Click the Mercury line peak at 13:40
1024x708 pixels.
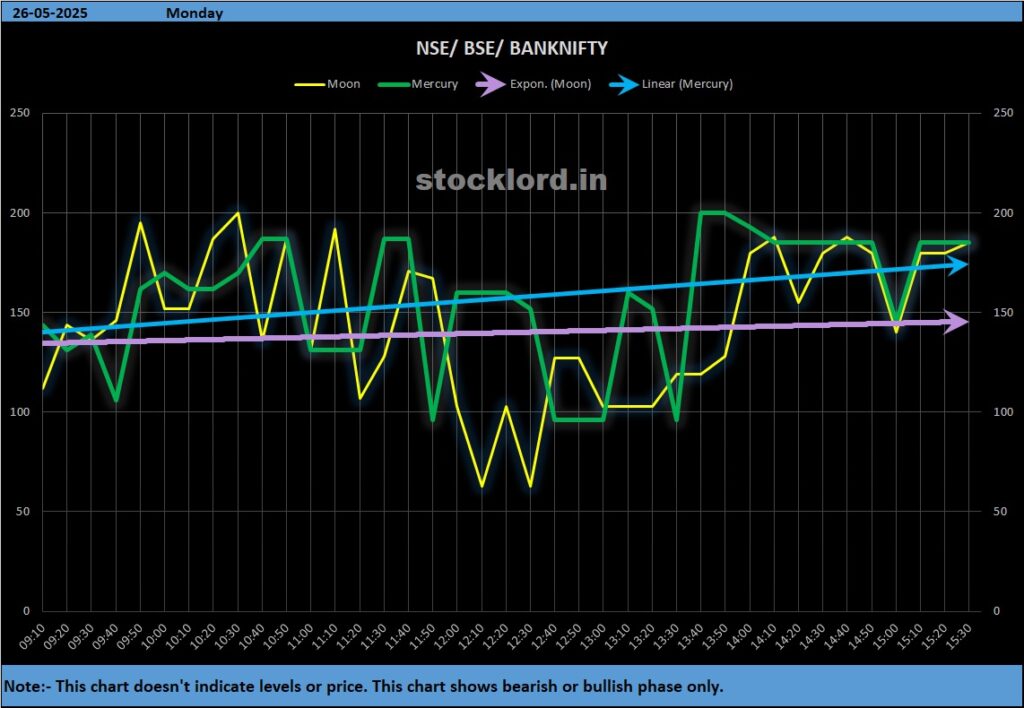(x=701, y=213)
